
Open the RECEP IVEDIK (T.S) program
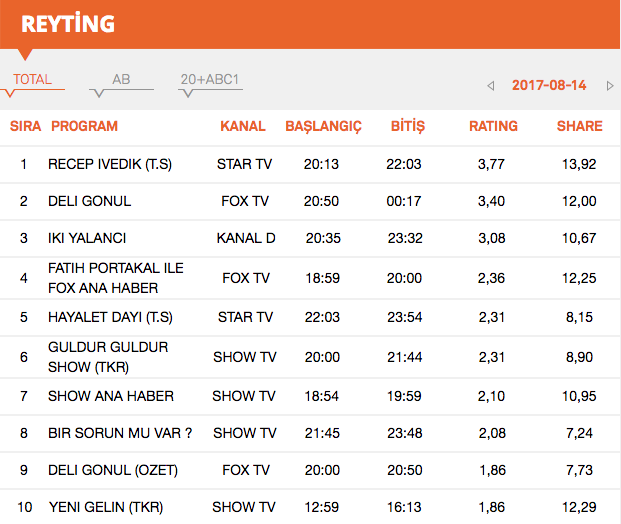click(110, 164)
